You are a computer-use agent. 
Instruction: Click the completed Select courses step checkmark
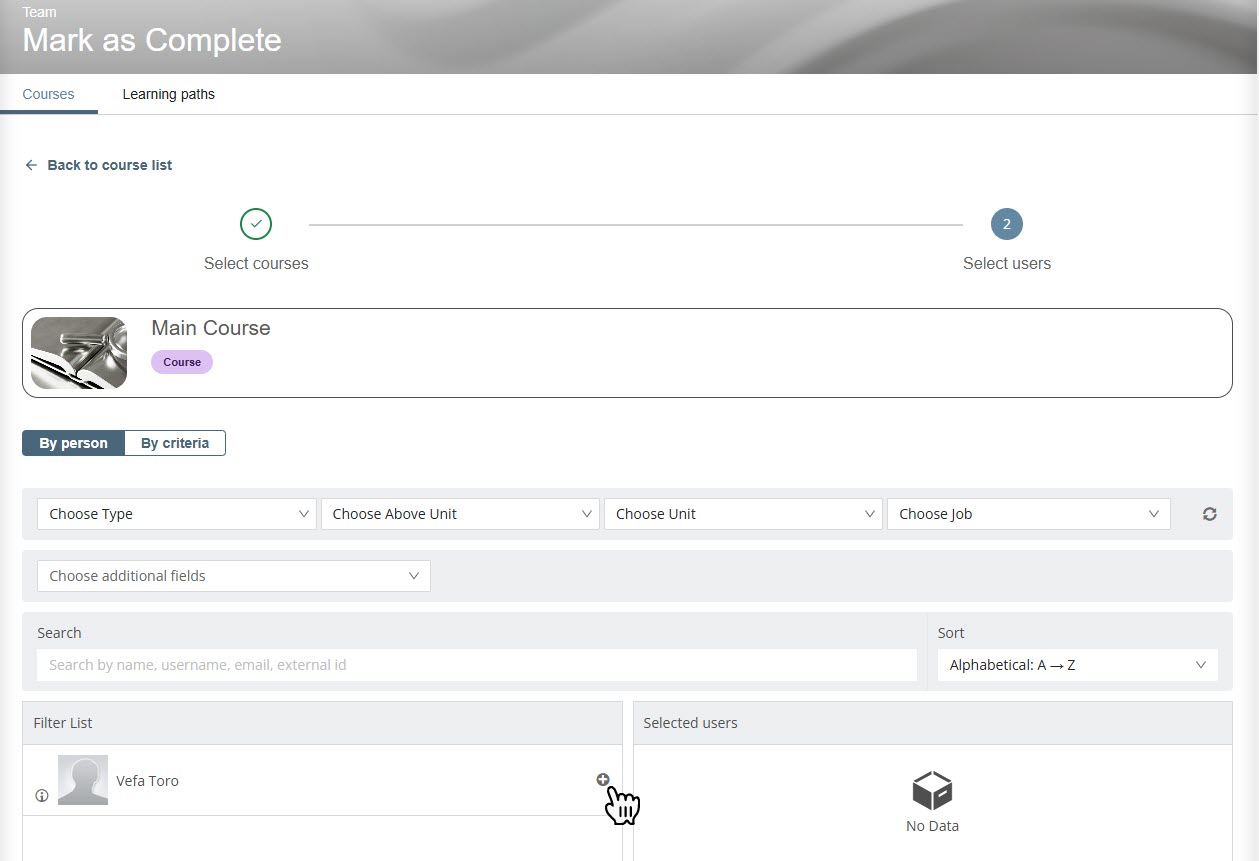256,224
